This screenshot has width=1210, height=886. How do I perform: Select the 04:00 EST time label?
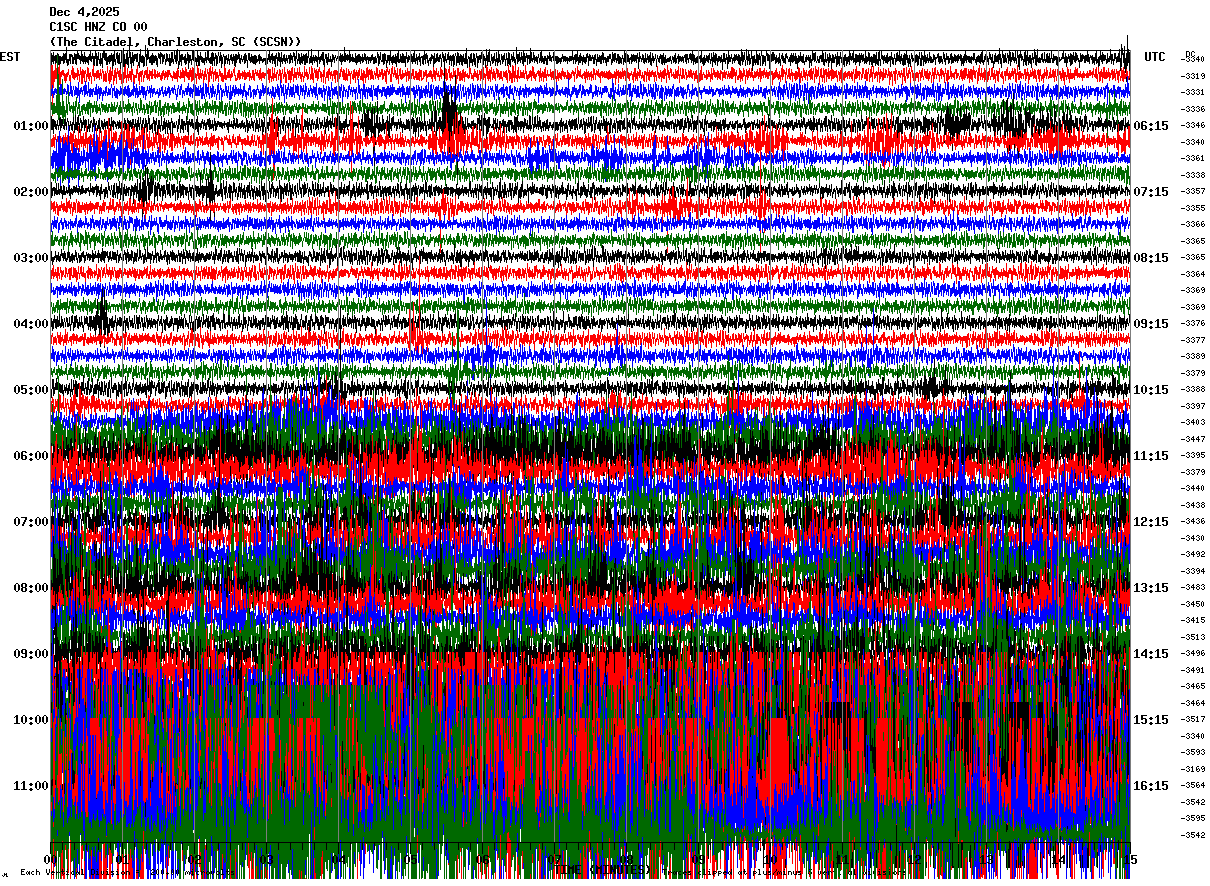click(31, 324)
